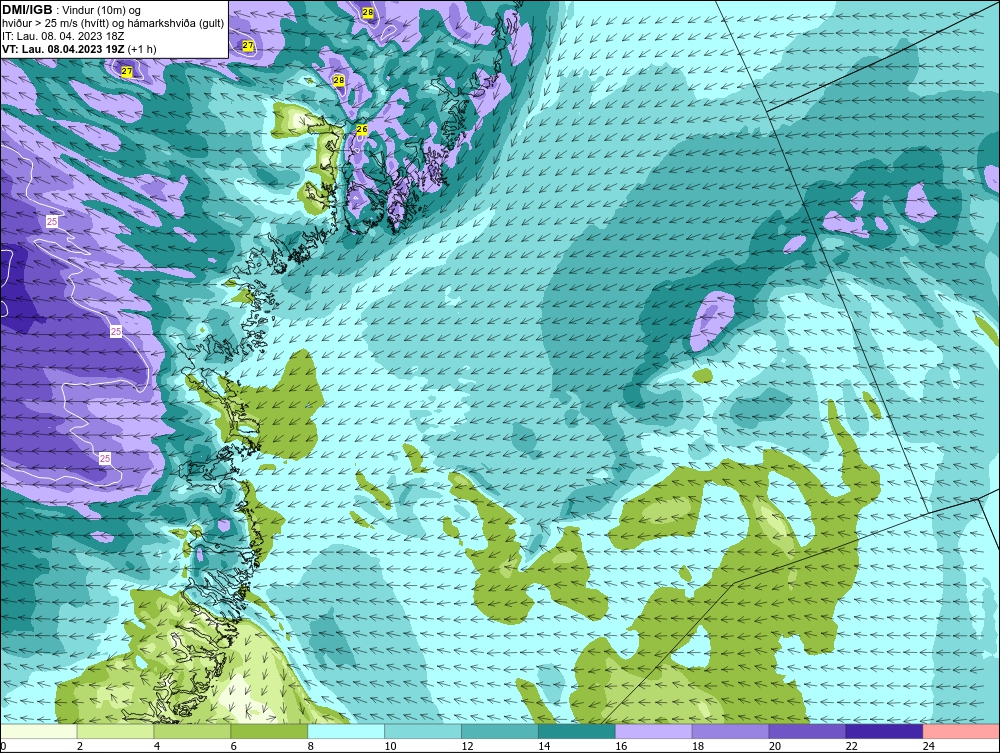Image resolution: width=1000 pixels, height=753 pixels.
Task: Pick the 20–22 m/s violet legend swatch
Action: click(807, 731)
